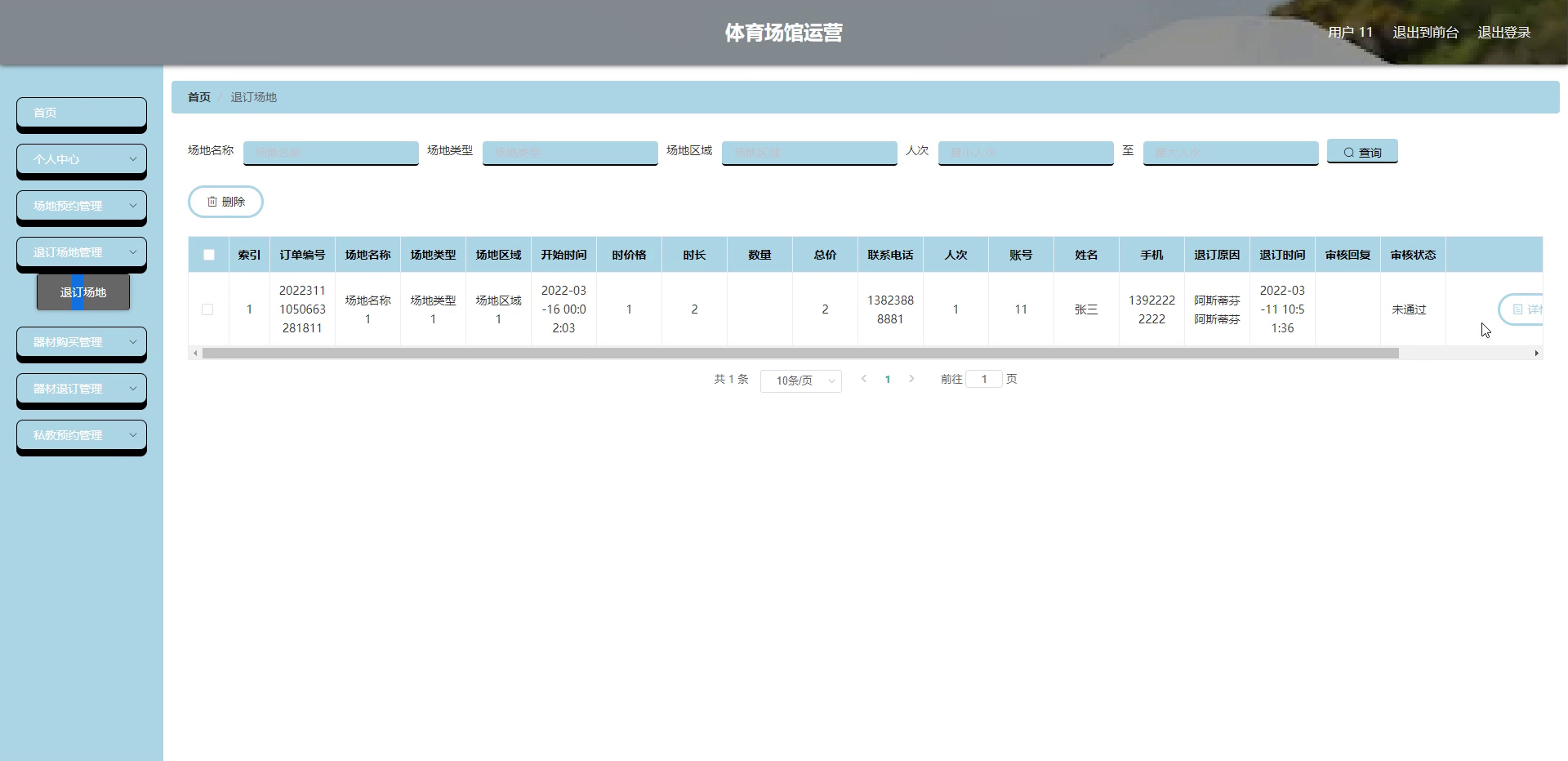Click the 共 1 条 total count text
The width and height of the screenshot is (1568, 761).
[731, 379]
